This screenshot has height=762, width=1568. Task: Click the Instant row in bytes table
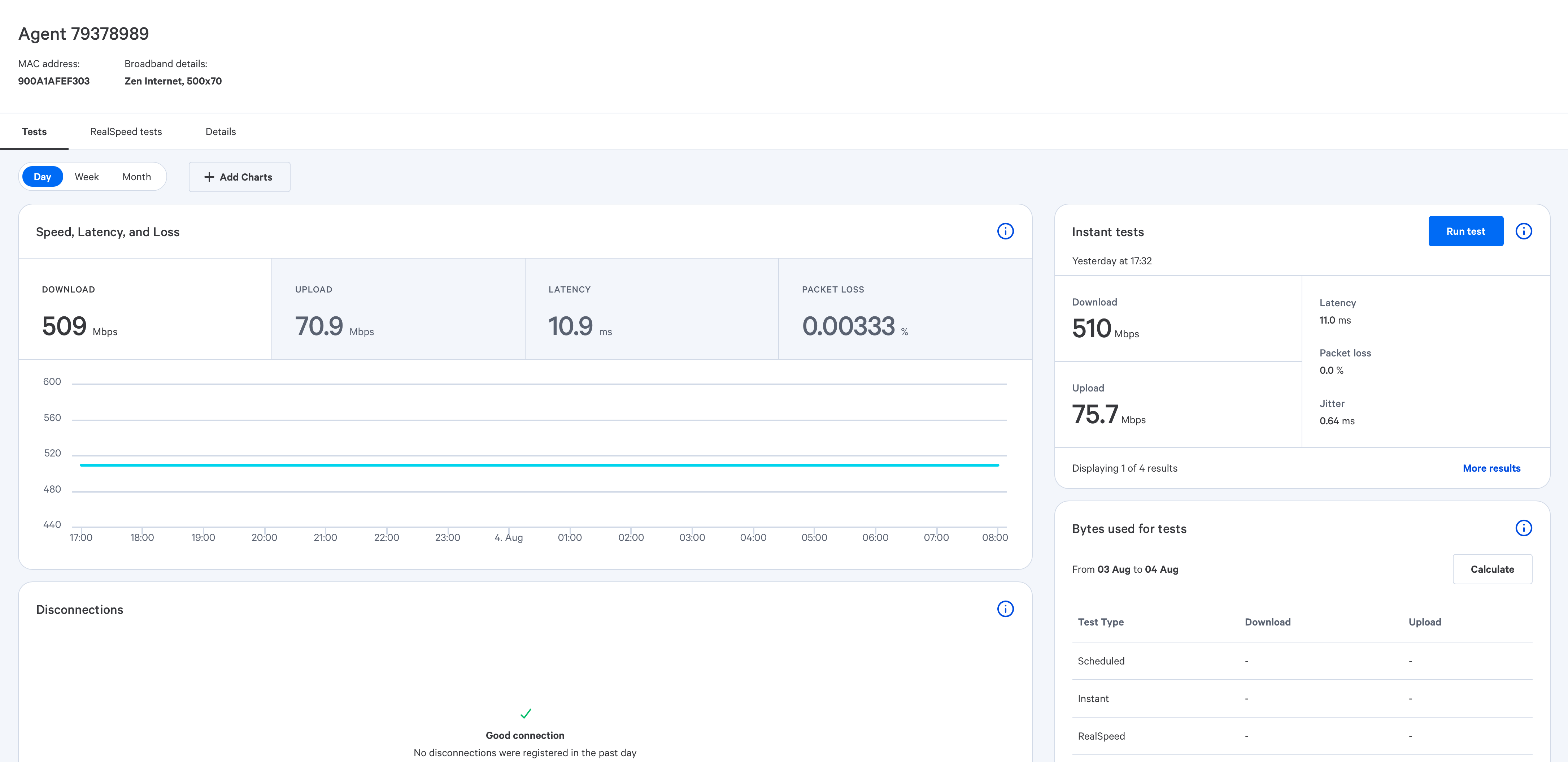pos(1302,699)
